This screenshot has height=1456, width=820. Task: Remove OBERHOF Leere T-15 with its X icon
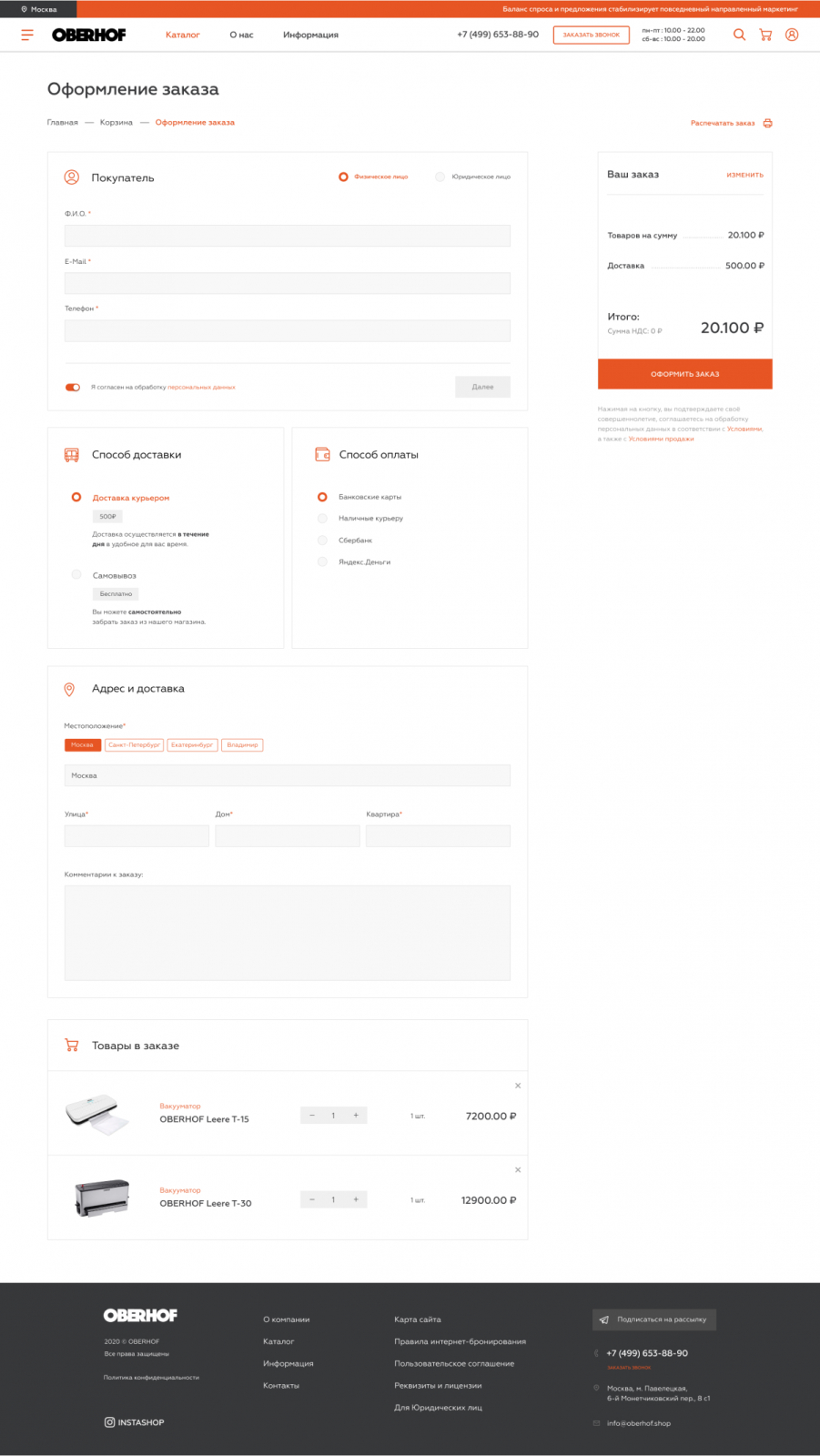tap(518, 1086)
